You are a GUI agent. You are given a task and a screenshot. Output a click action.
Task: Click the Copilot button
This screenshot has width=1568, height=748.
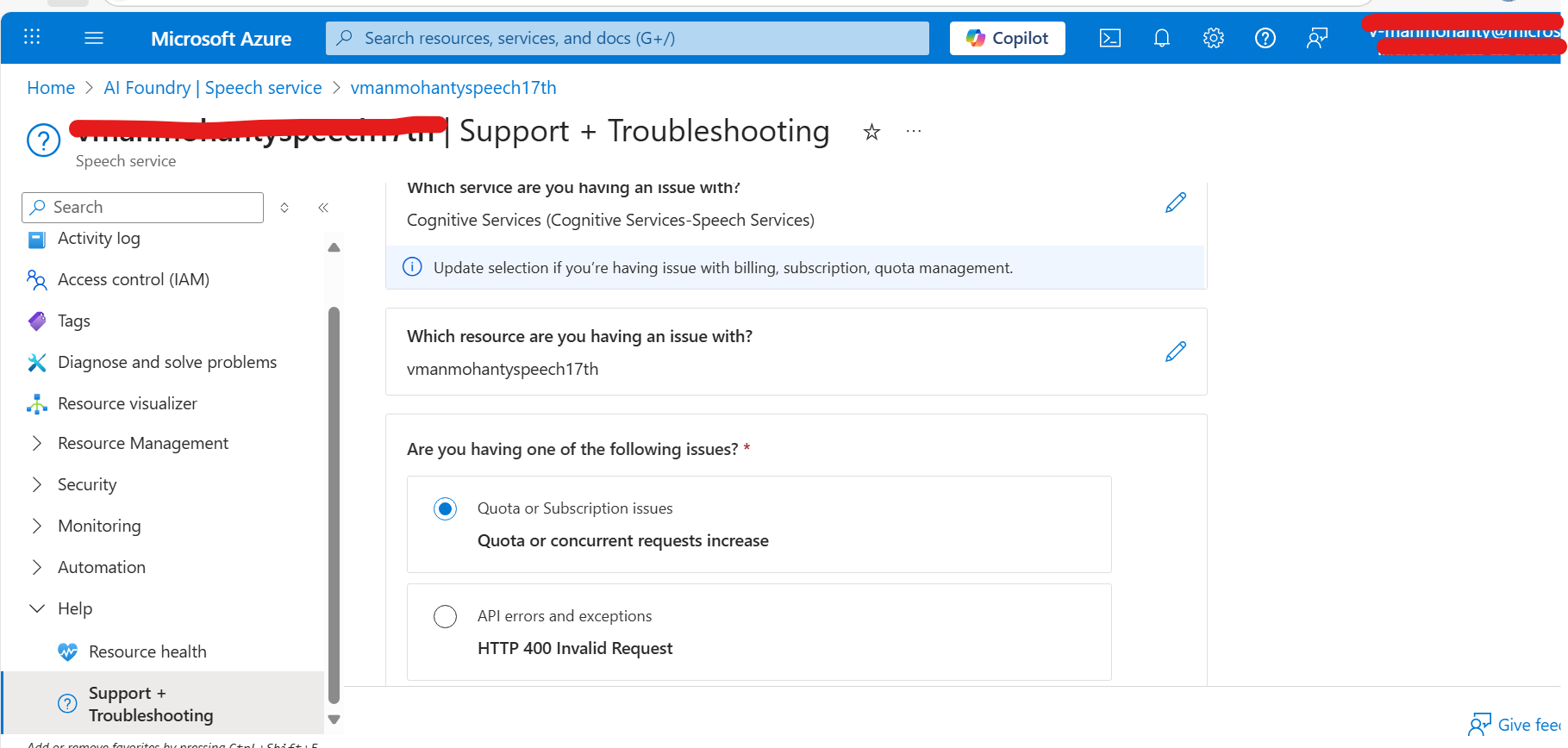1007,38
